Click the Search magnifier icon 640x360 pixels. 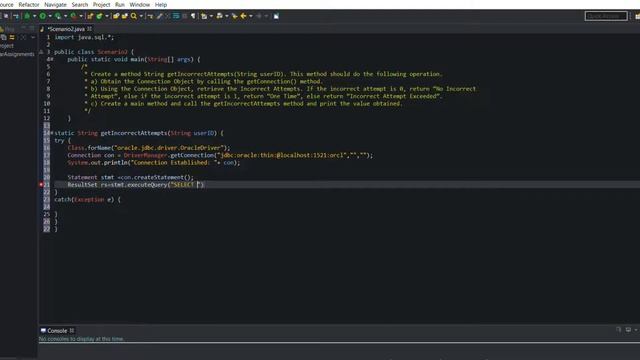click(134, 16)
